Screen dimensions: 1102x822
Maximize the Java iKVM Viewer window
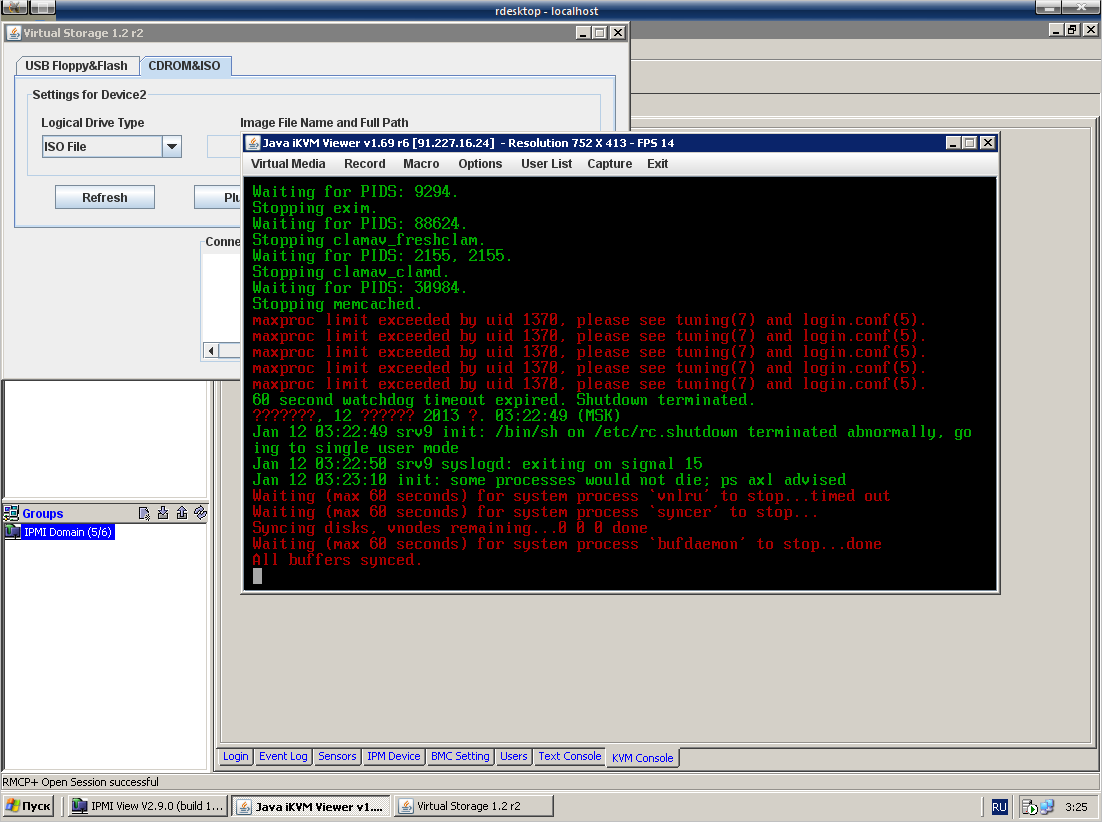970,143
